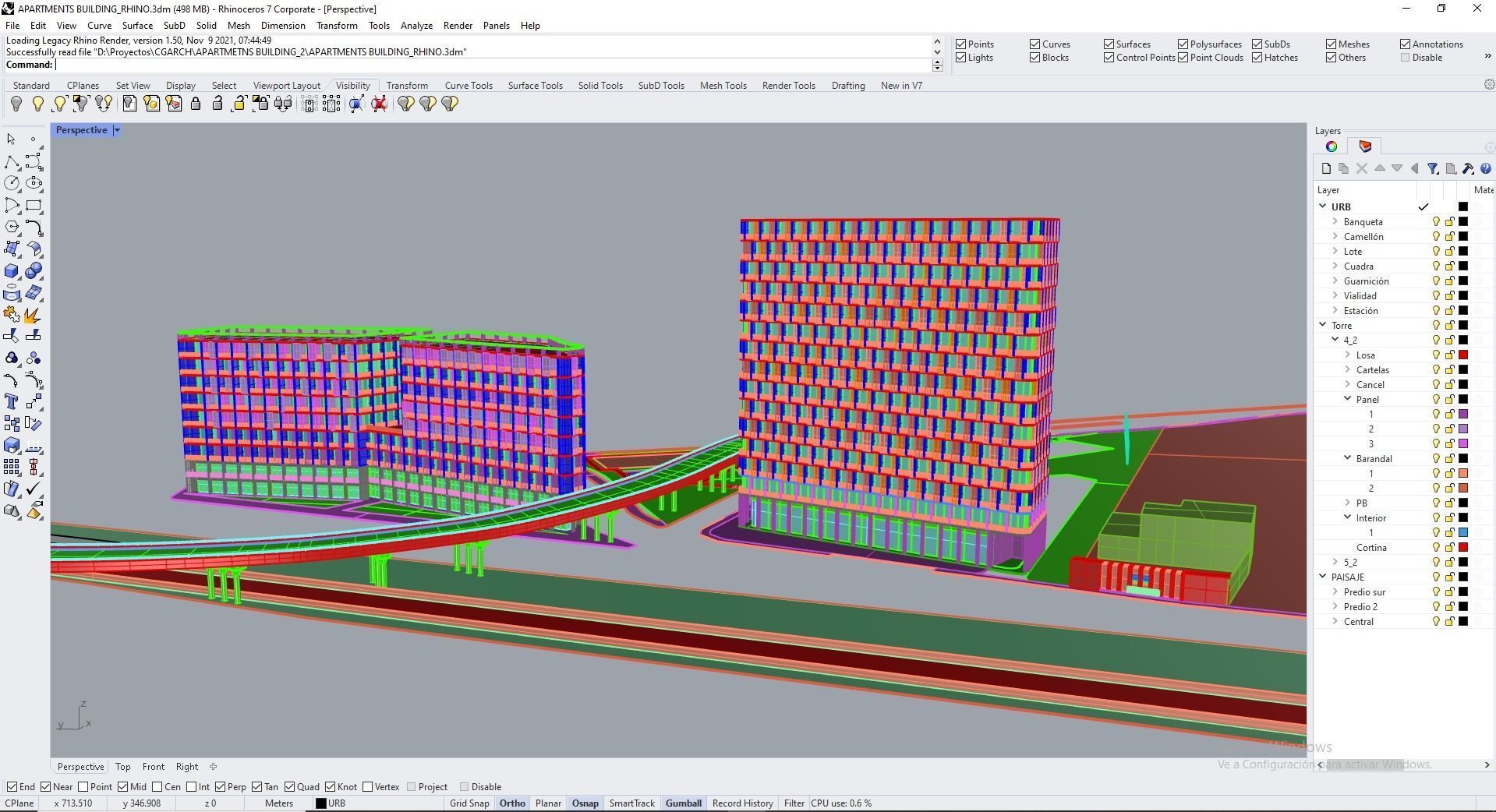Select the Circle tool in left sidebar
Viewport: 1496px width, 812px height.
(12, 183)
